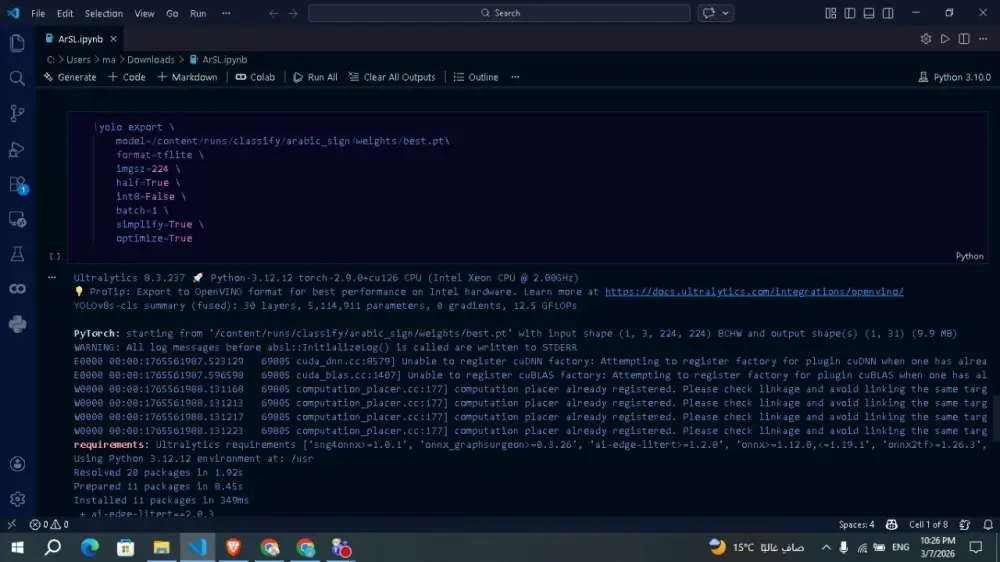The image size is (1000, 562).
Task: Open cell output actions ellipsis
Action: point(52,277)
